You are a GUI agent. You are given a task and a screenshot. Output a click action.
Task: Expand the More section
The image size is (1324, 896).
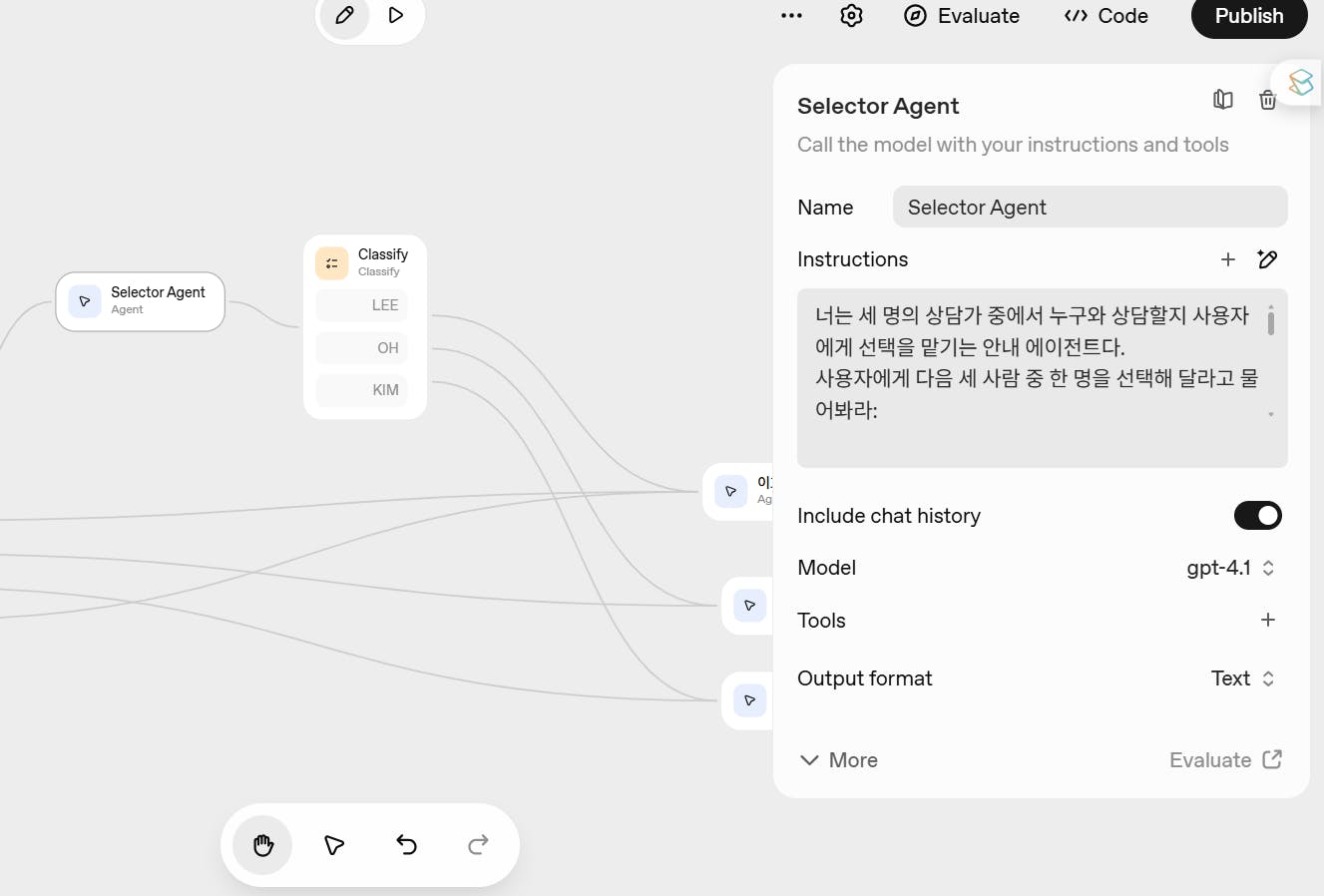839,760
